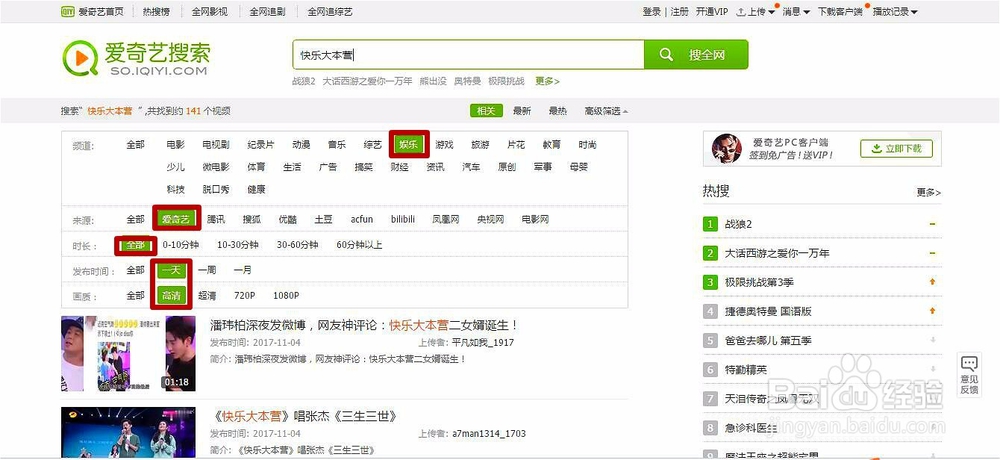Click suggested search 奥特曼 under search box
Image resolution: width=1000 pixels, height=460 pixels.
click(x=467, y=81)
